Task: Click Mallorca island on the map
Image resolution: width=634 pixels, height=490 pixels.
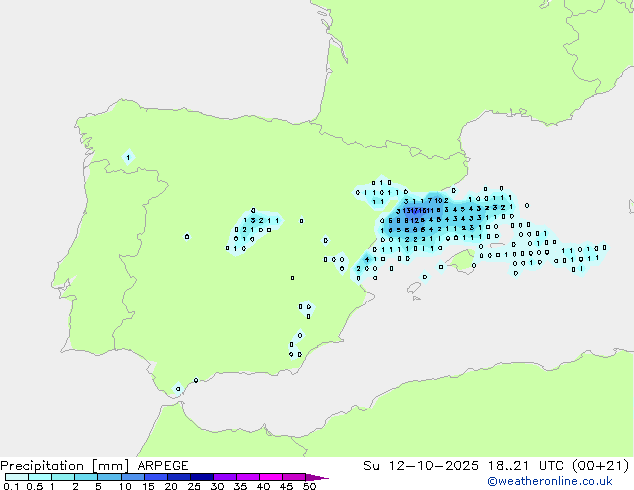Action: (461, 261)
